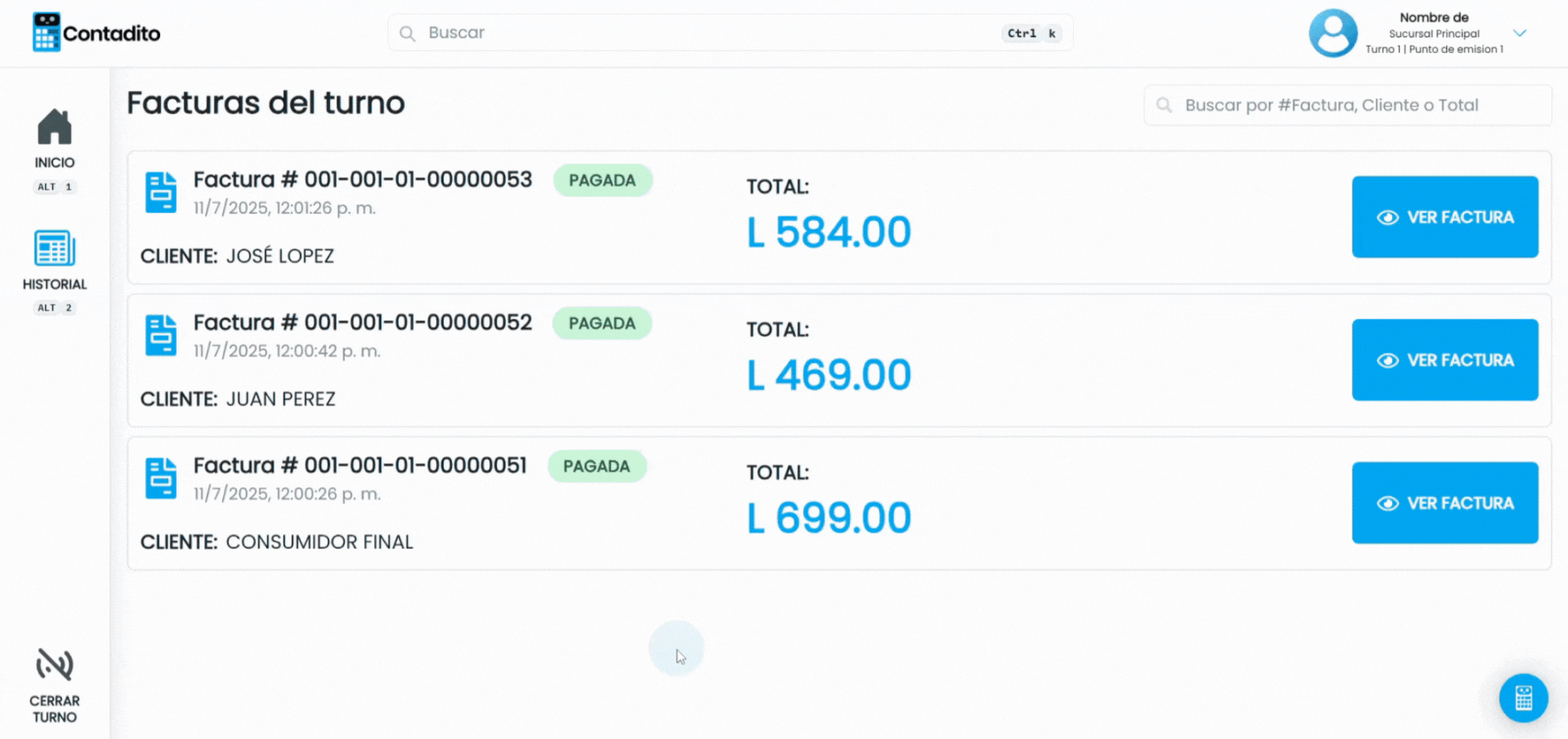Click PAGADA badge on invoice 00000053
The image size is (1568, 739).
coord(603,180)
